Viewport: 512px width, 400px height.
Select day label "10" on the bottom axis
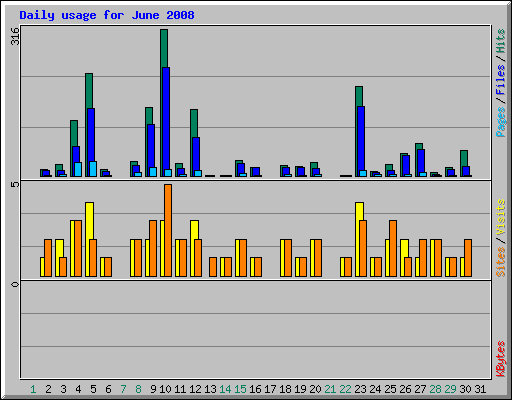point(165,389)
